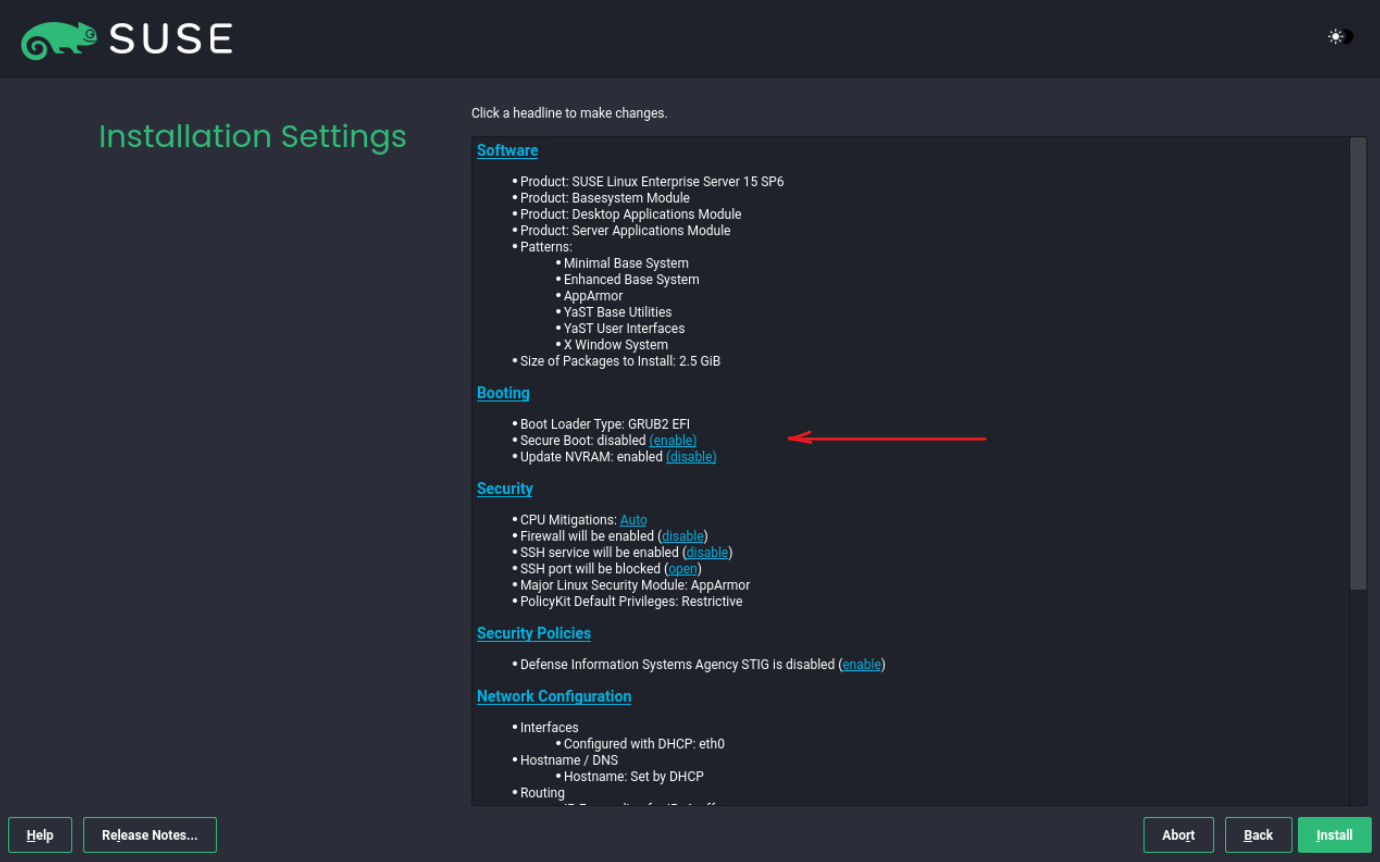Screen dimensions: 1380x862
Task: Select text 'Major Linux Security Module: AppArmor'
Action: [635, 585]
